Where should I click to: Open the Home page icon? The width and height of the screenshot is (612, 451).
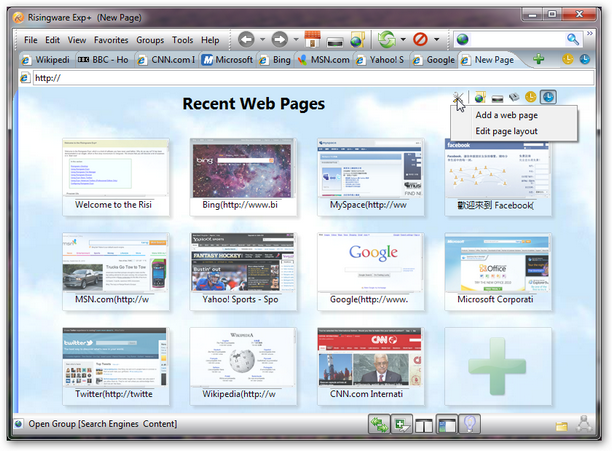312,39
